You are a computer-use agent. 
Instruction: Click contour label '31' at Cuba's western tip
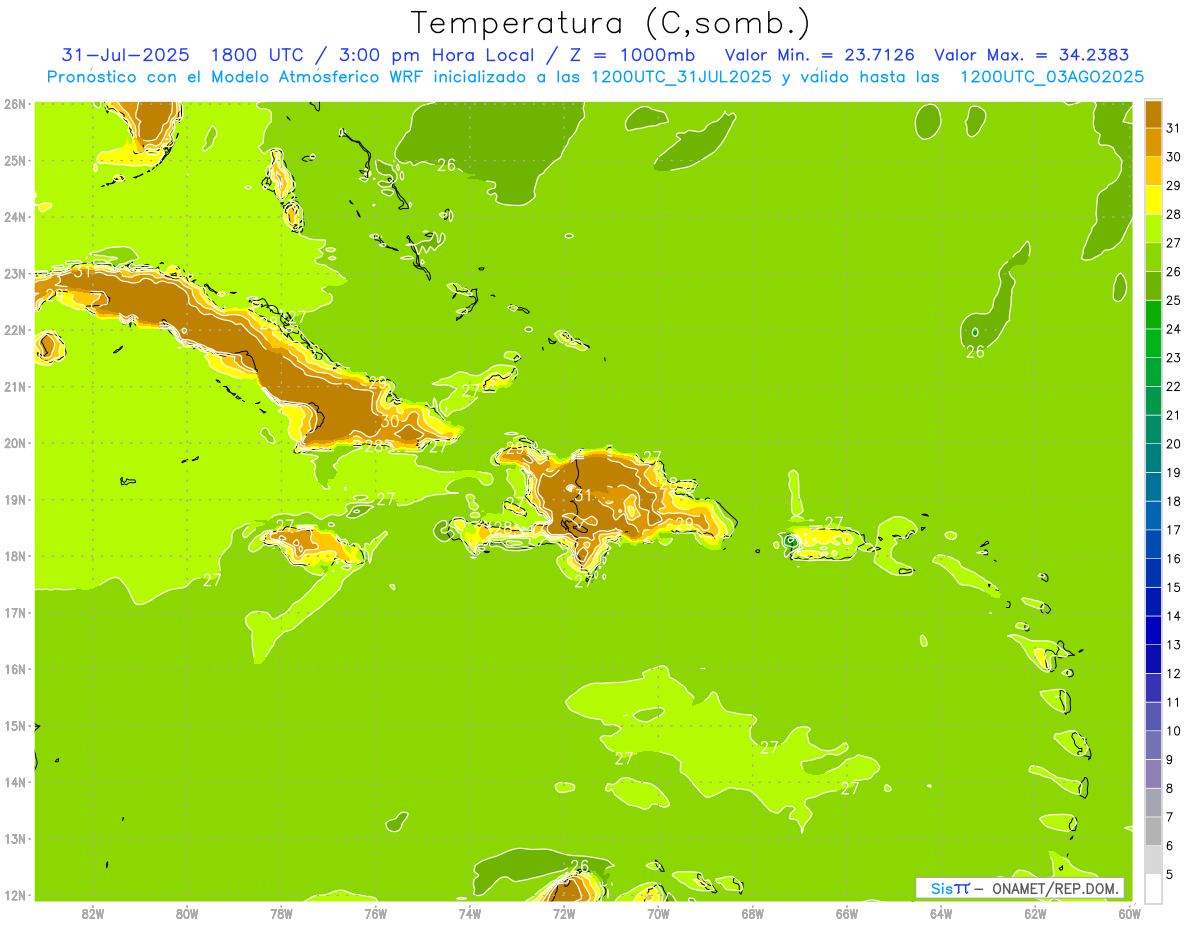coord(83,271)
